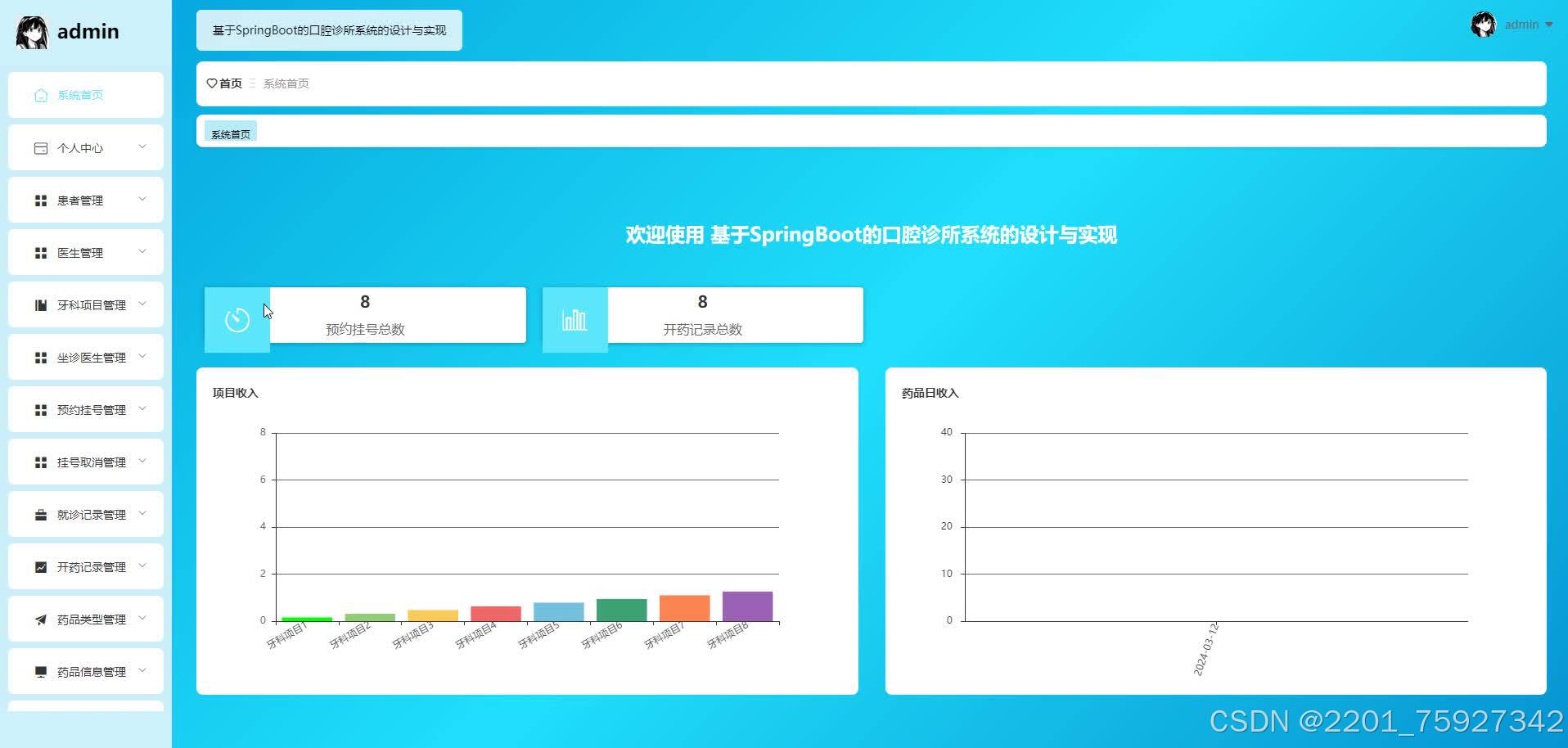The width and height of the screenshot is (1568, 748).
Task: Click the red 牙科项目4 bar
Action: [495, 614]
